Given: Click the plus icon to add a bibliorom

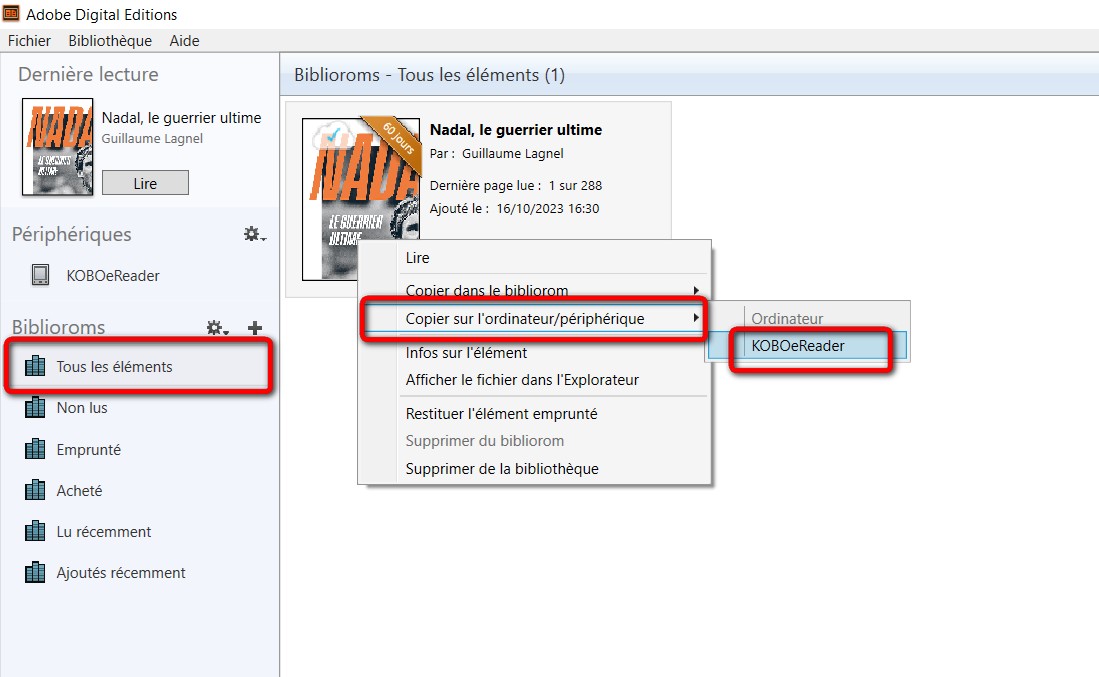Looking at the screenshot, I should pos(255,328).
